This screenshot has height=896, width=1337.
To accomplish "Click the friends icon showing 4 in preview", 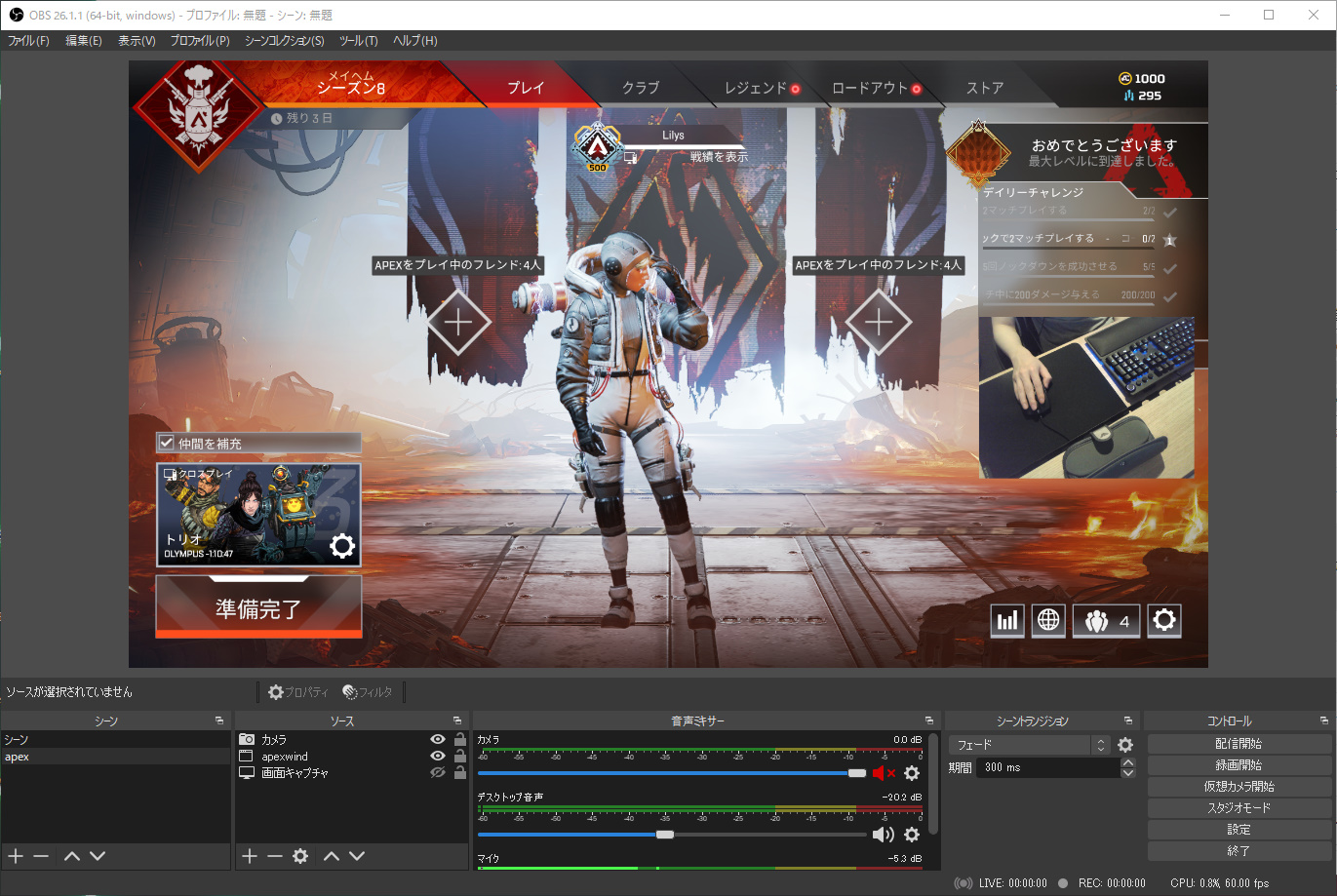I will [x=1107, y=620].
